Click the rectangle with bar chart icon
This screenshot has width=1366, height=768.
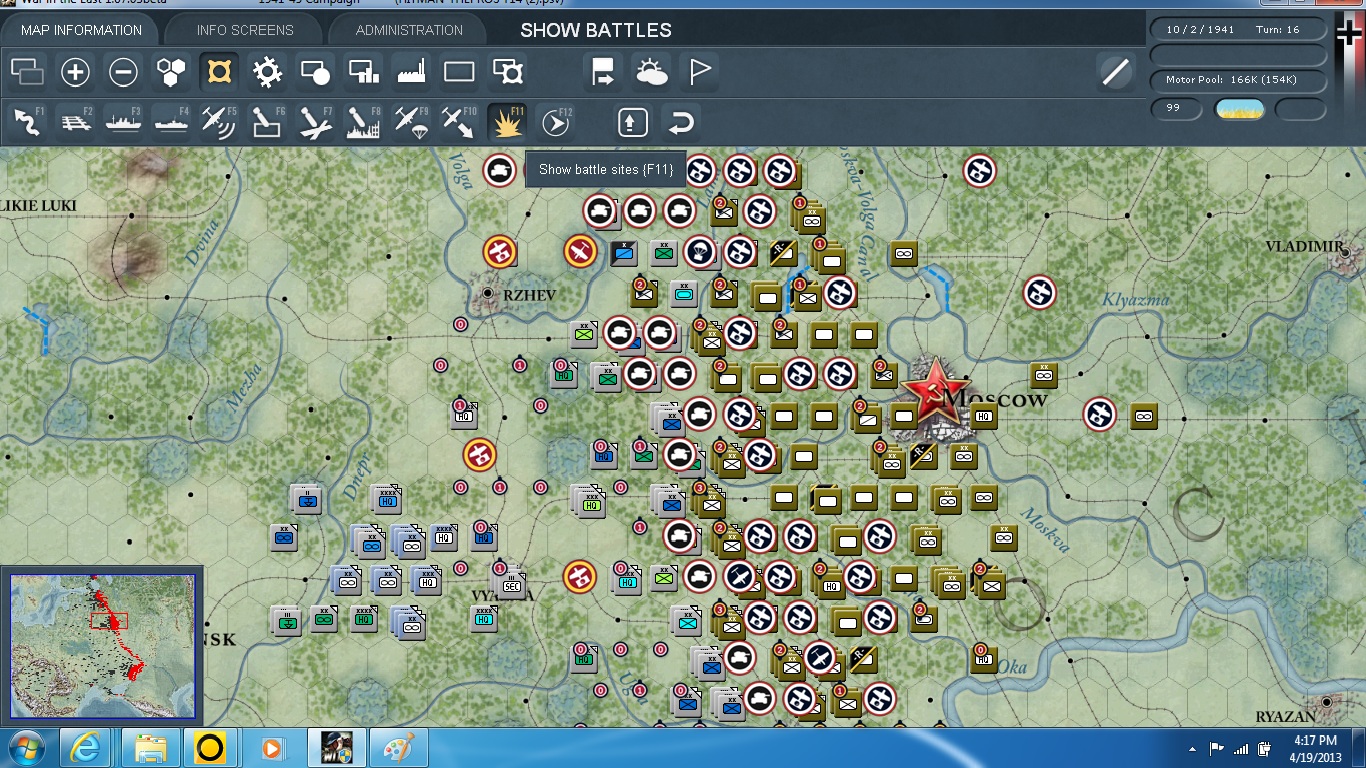click(363, 71)
